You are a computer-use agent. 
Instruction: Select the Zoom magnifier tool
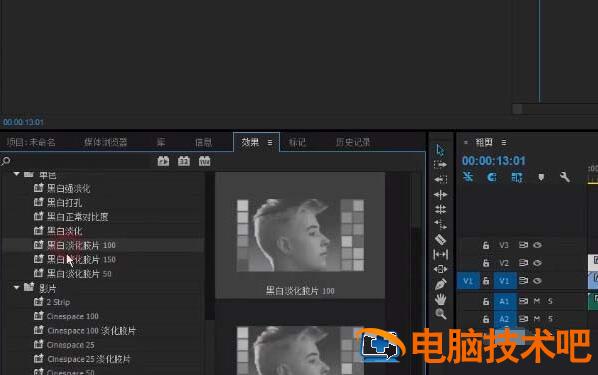click(x=440, y=314)
